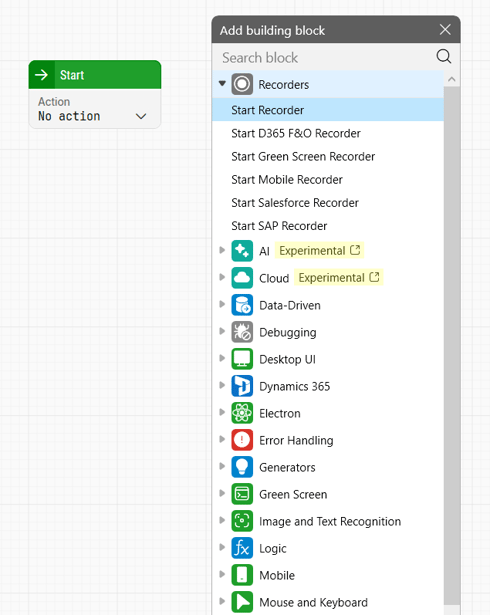The image size is (490, 615).
Task: Click the Recorders category label
Action: 284,84
